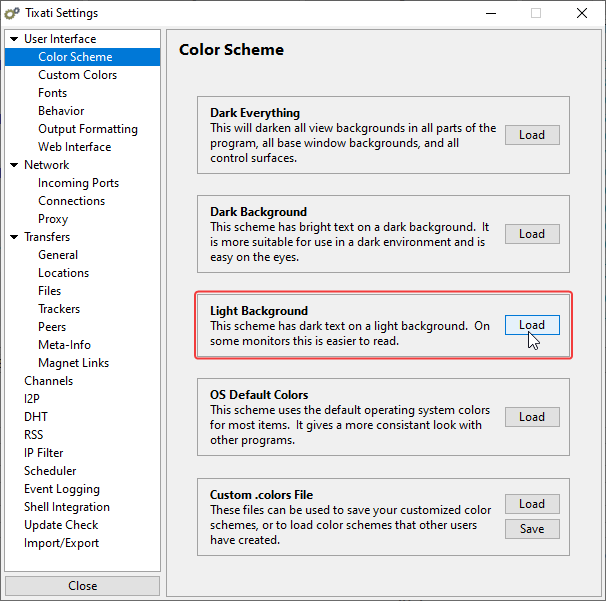Open Magnet Links settings
Viewport: 606px width, 601px height.
73,363
